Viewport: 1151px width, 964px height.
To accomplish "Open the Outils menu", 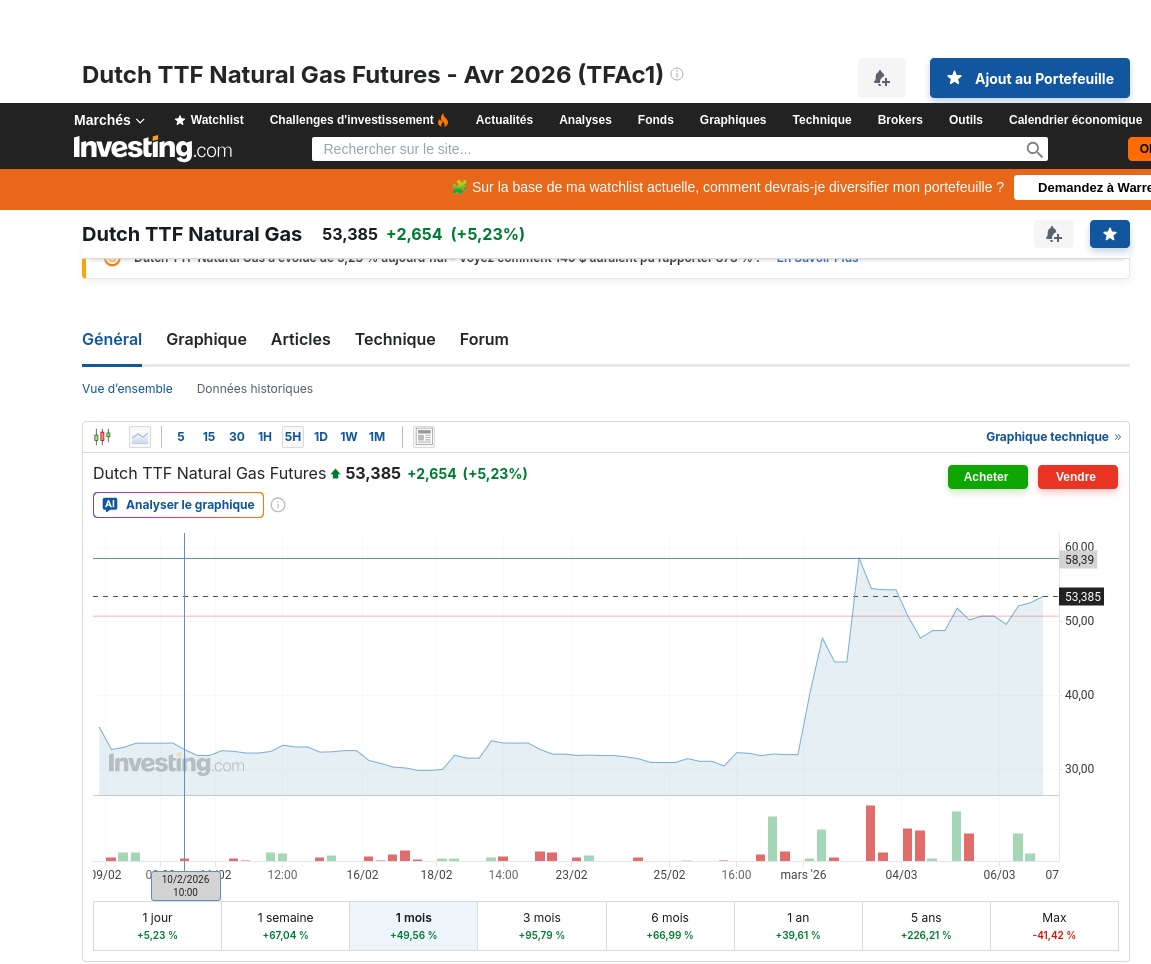I will tap(965, 120).
